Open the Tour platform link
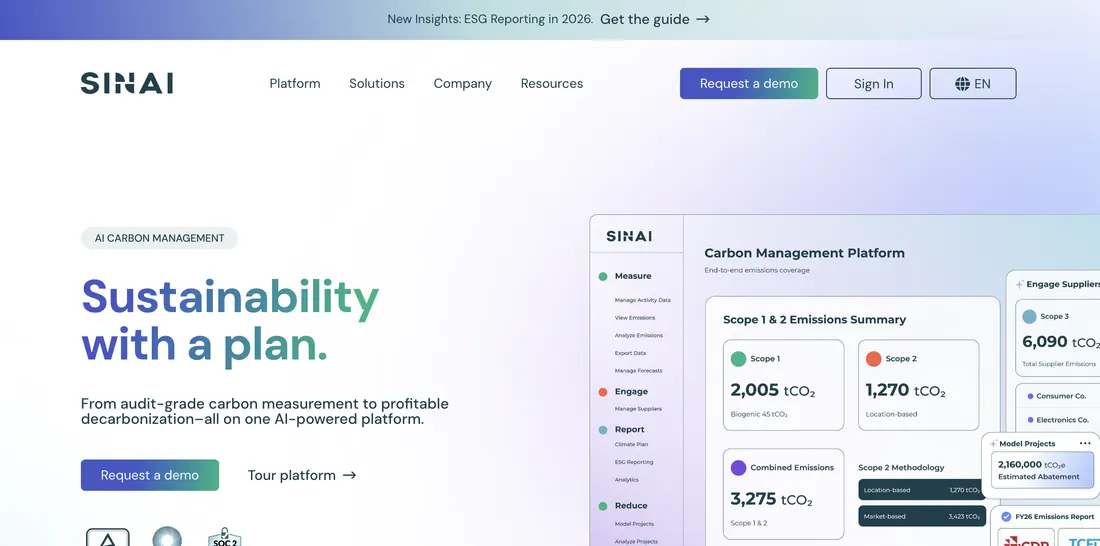Viewport: 1100px width, 546px height. pos(302,475)
